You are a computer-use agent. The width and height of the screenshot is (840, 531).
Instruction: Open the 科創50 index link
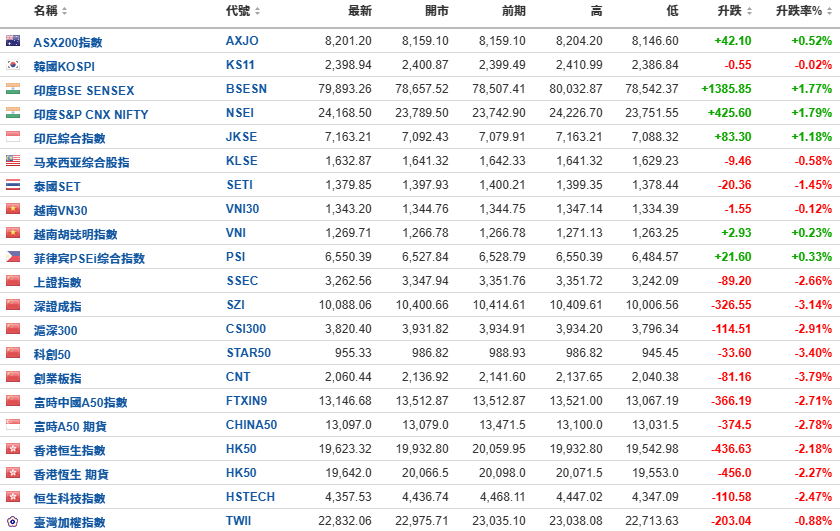(x=52, y=354)
